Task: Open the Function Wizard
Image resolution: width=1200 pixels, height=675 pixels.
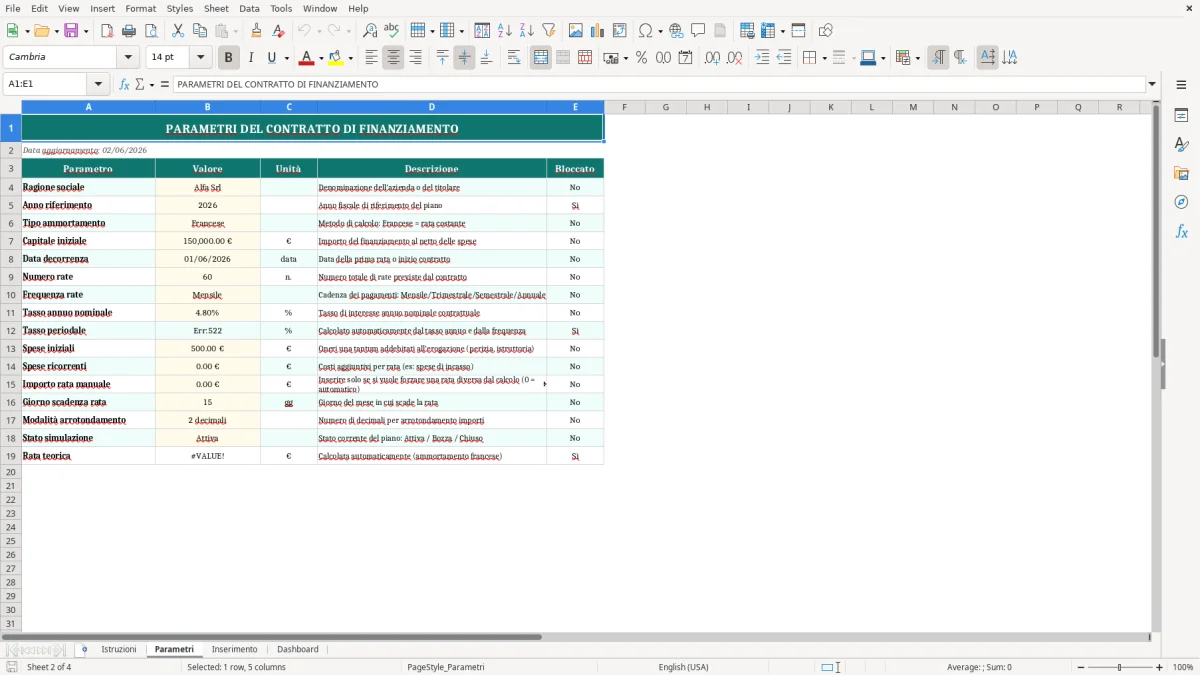Action: point(124,85)
